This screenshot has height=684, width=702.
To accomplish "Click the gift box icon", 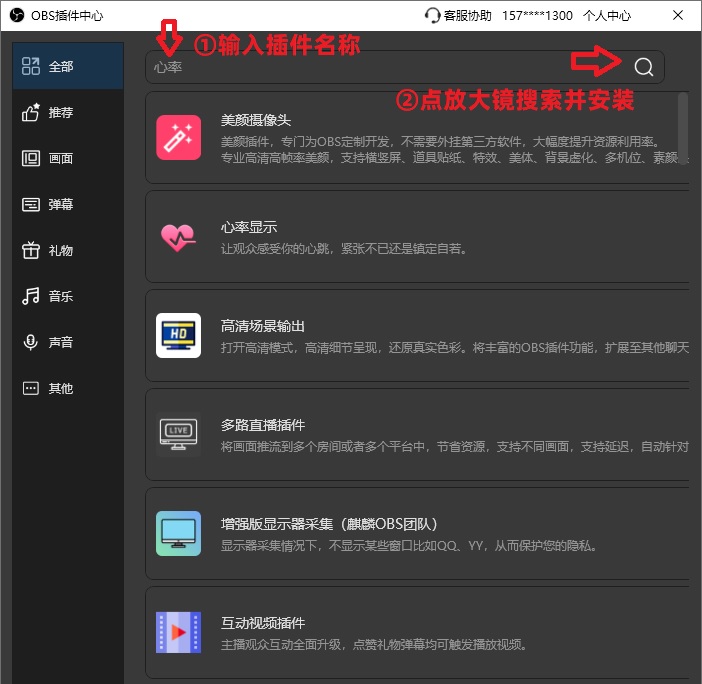I will tap(30, 250).
